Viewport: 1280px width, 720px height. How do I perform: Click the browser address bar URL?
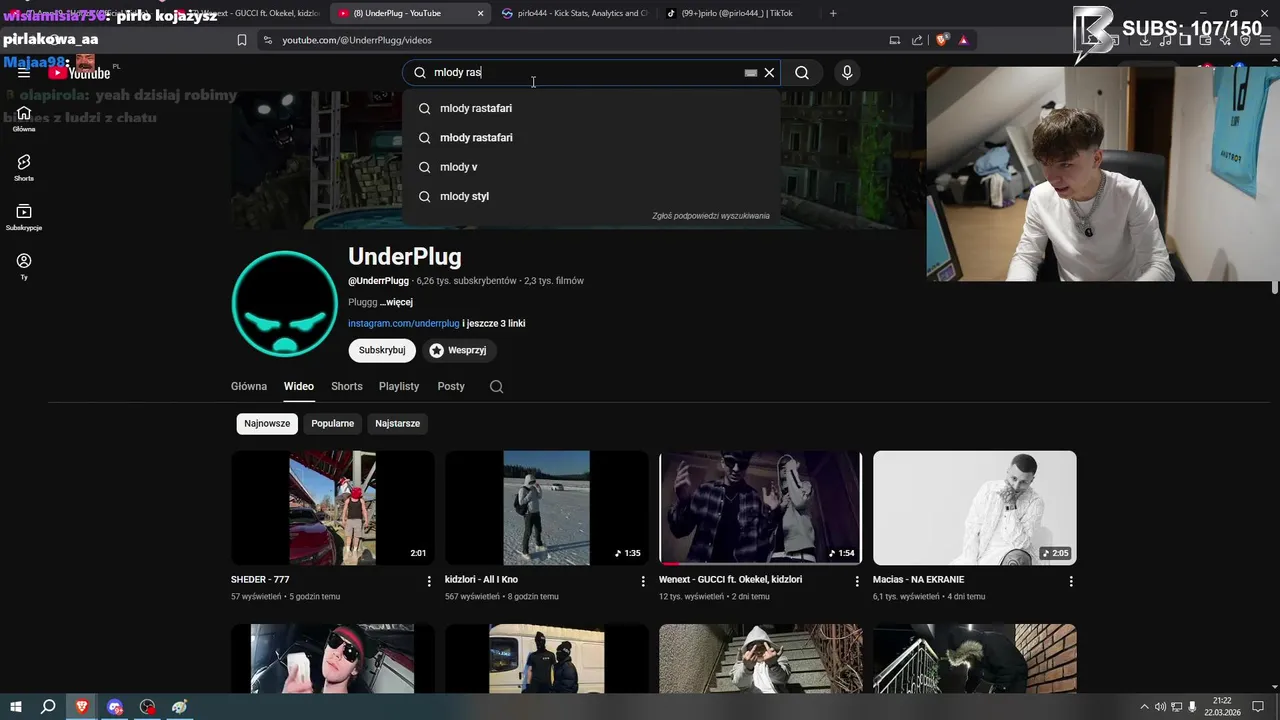click(357, 40)
